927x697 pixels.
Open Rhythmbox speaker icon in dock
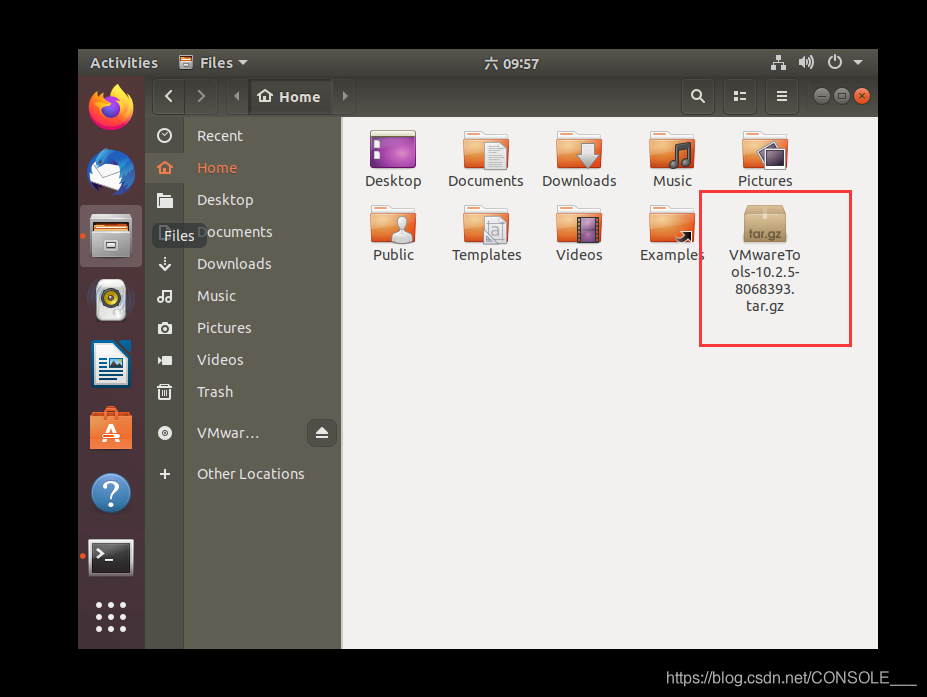pyautogui.click(x=111, y=300)
